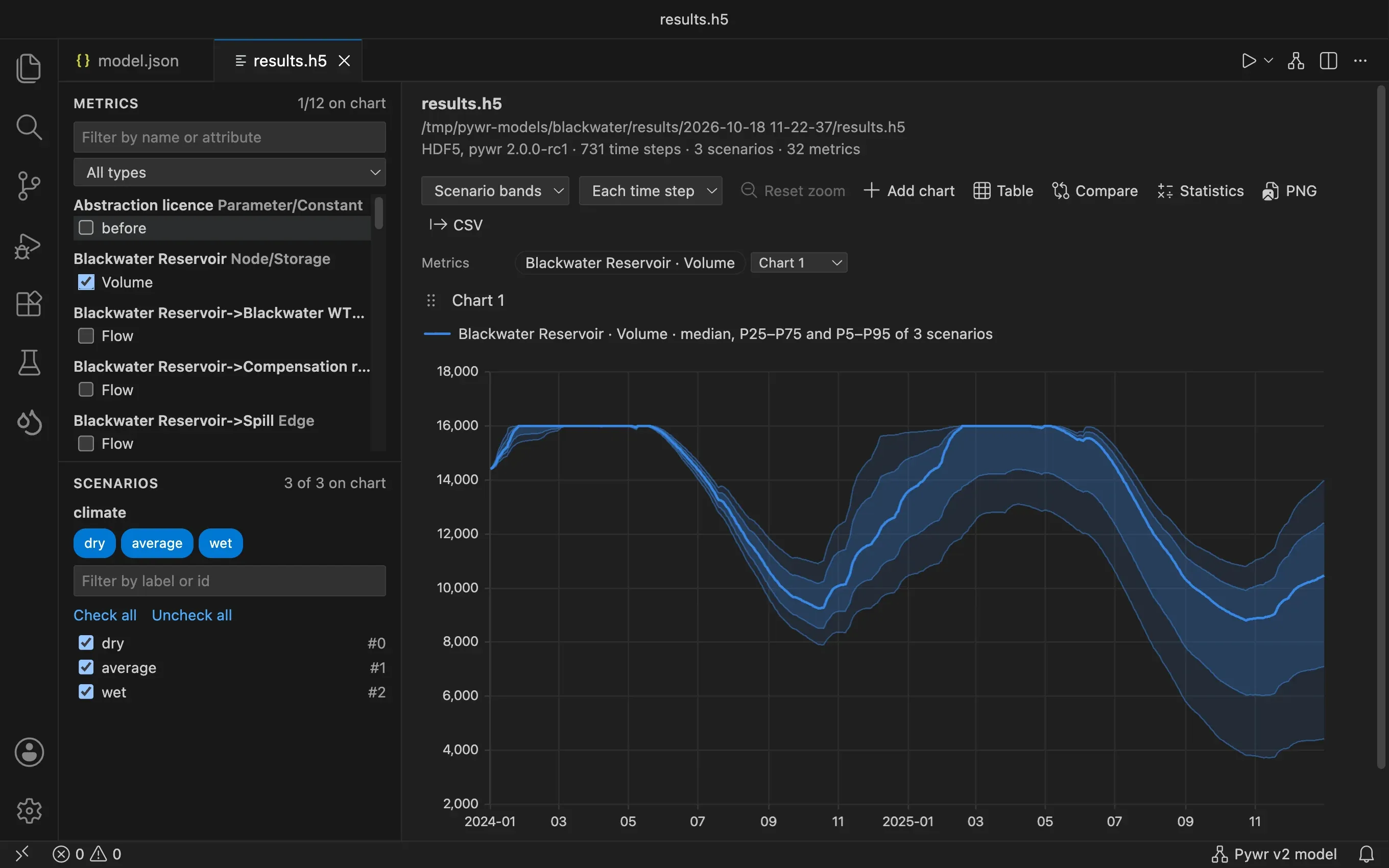This screenshot has width=1389, height=868.
Task: Open the notifications bell in status bar
Action: pos(1367,854)
